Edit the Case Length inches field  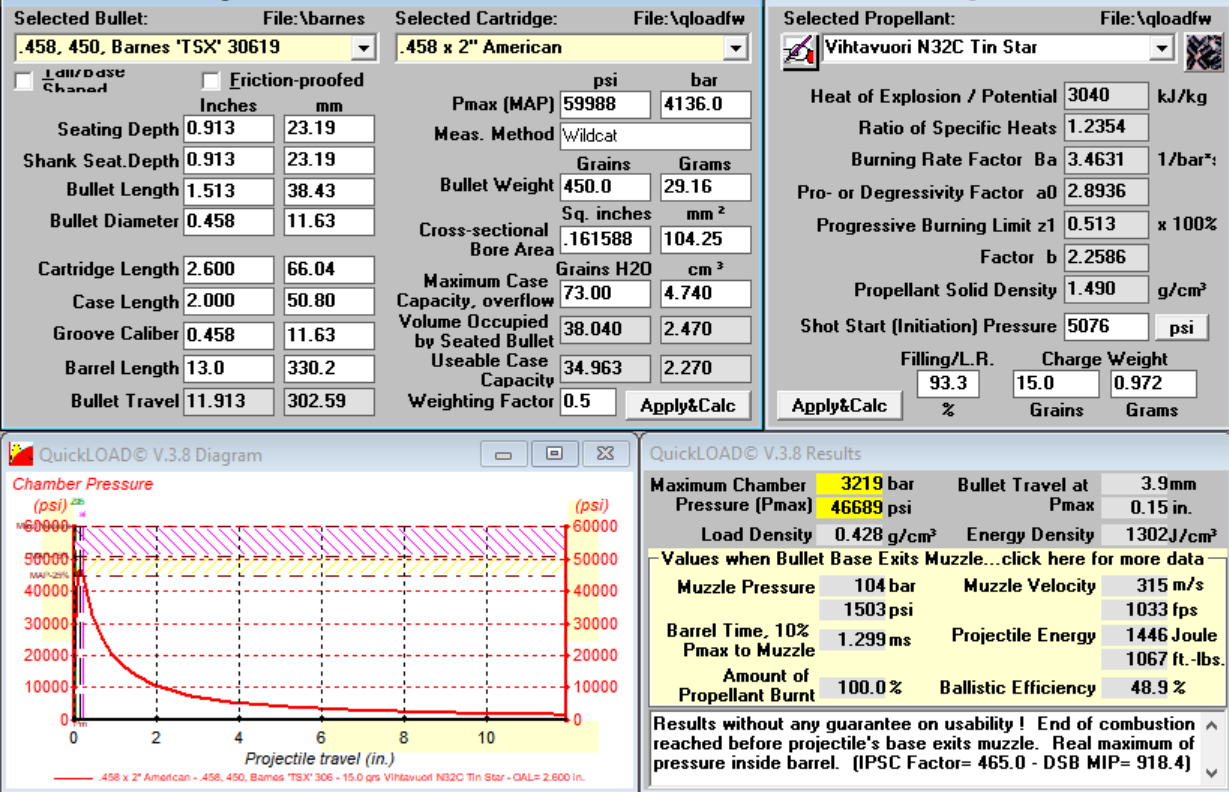(x=228, y=301)
